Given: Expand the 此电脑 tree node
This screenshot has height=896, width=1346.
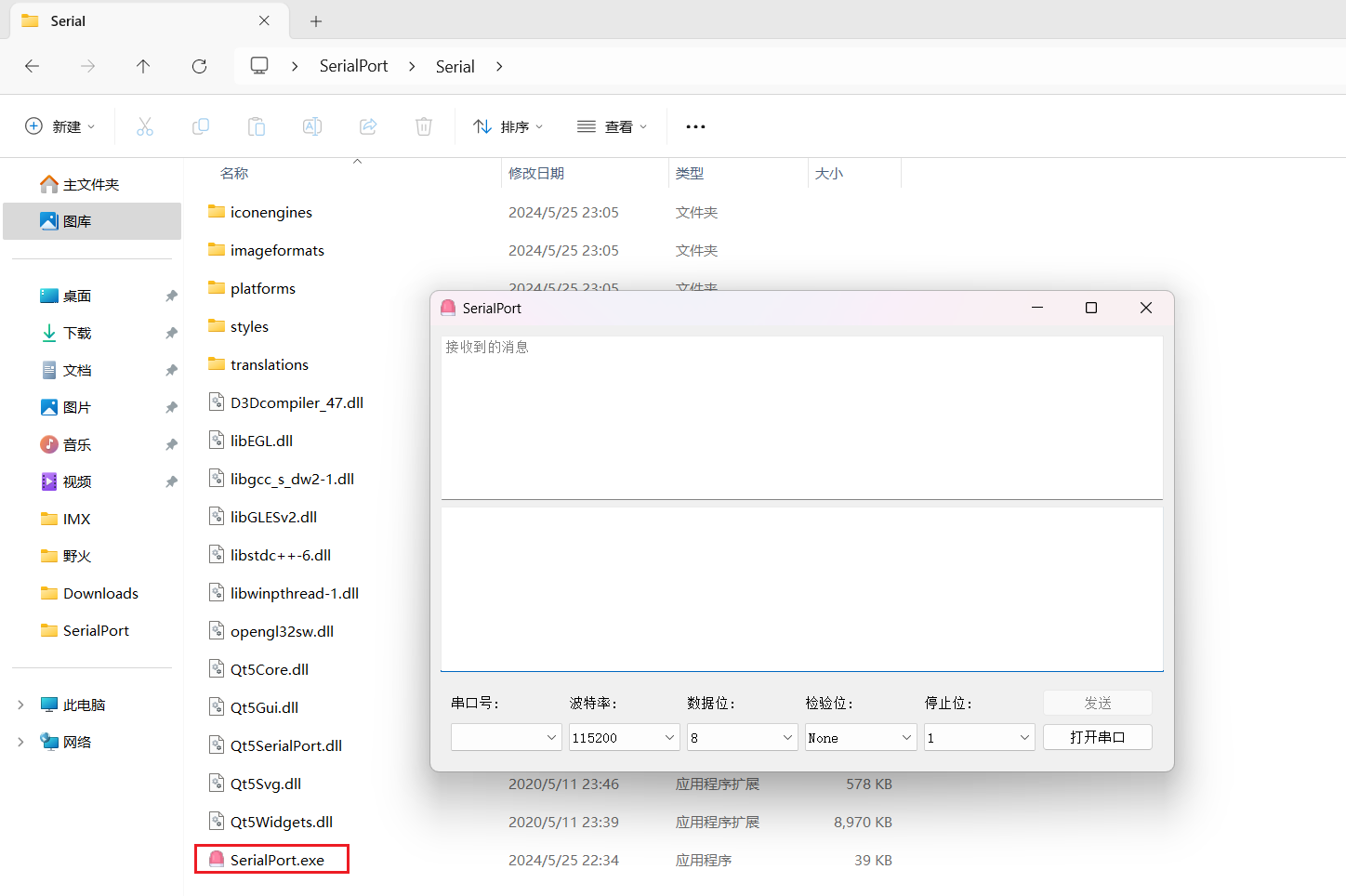Looking at the screenshot, I should coord(20,705).
